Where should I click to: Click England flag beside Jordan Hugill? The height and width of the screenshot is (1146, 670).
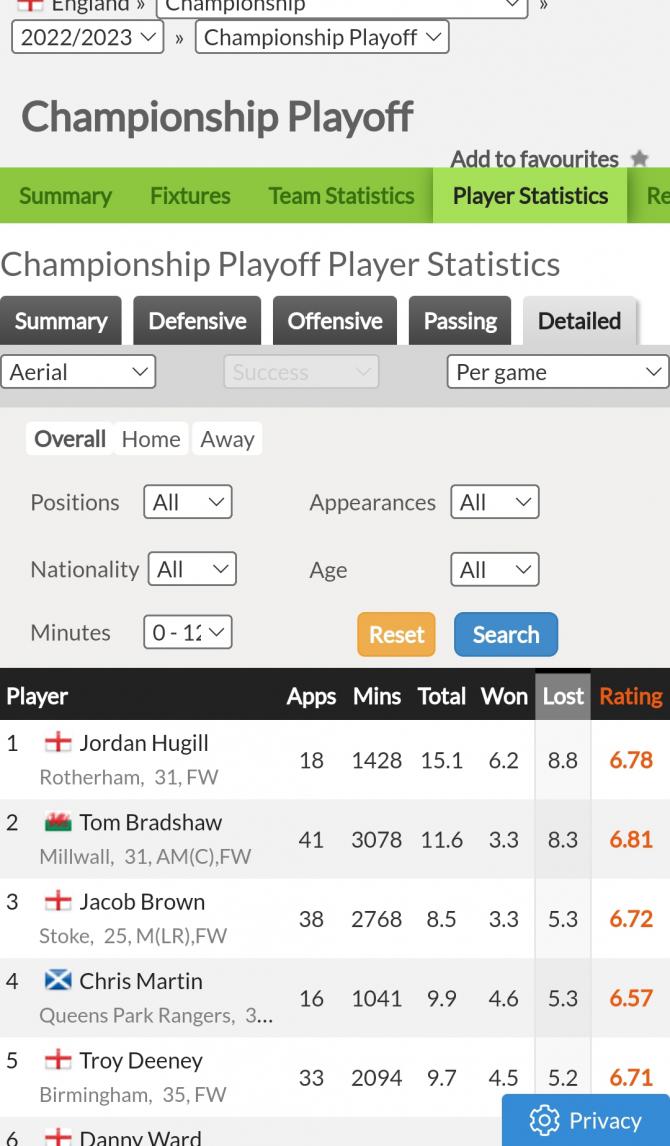click(x=58, y=743)
